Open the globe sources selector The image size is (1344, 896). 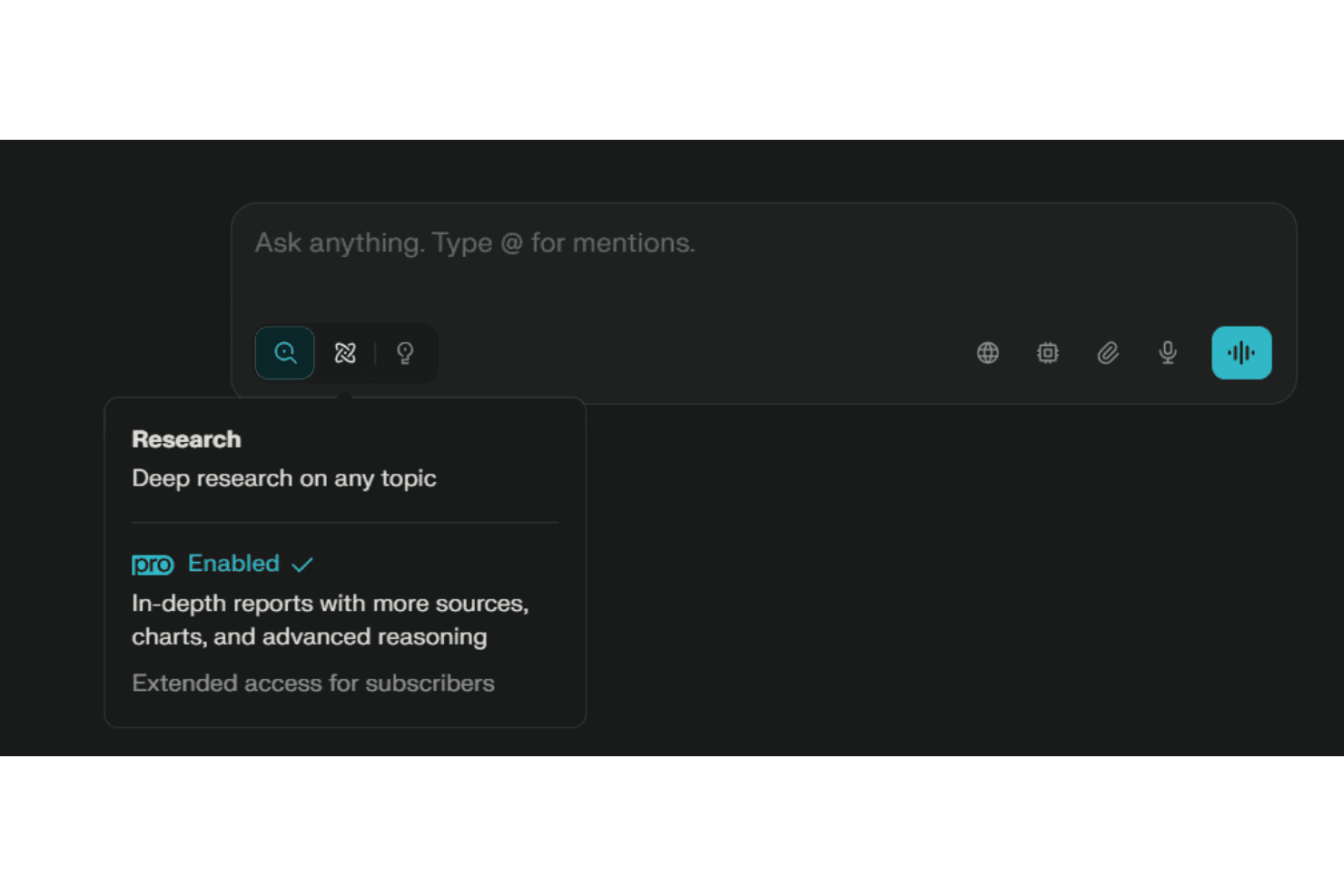click(x=988, y=353)
